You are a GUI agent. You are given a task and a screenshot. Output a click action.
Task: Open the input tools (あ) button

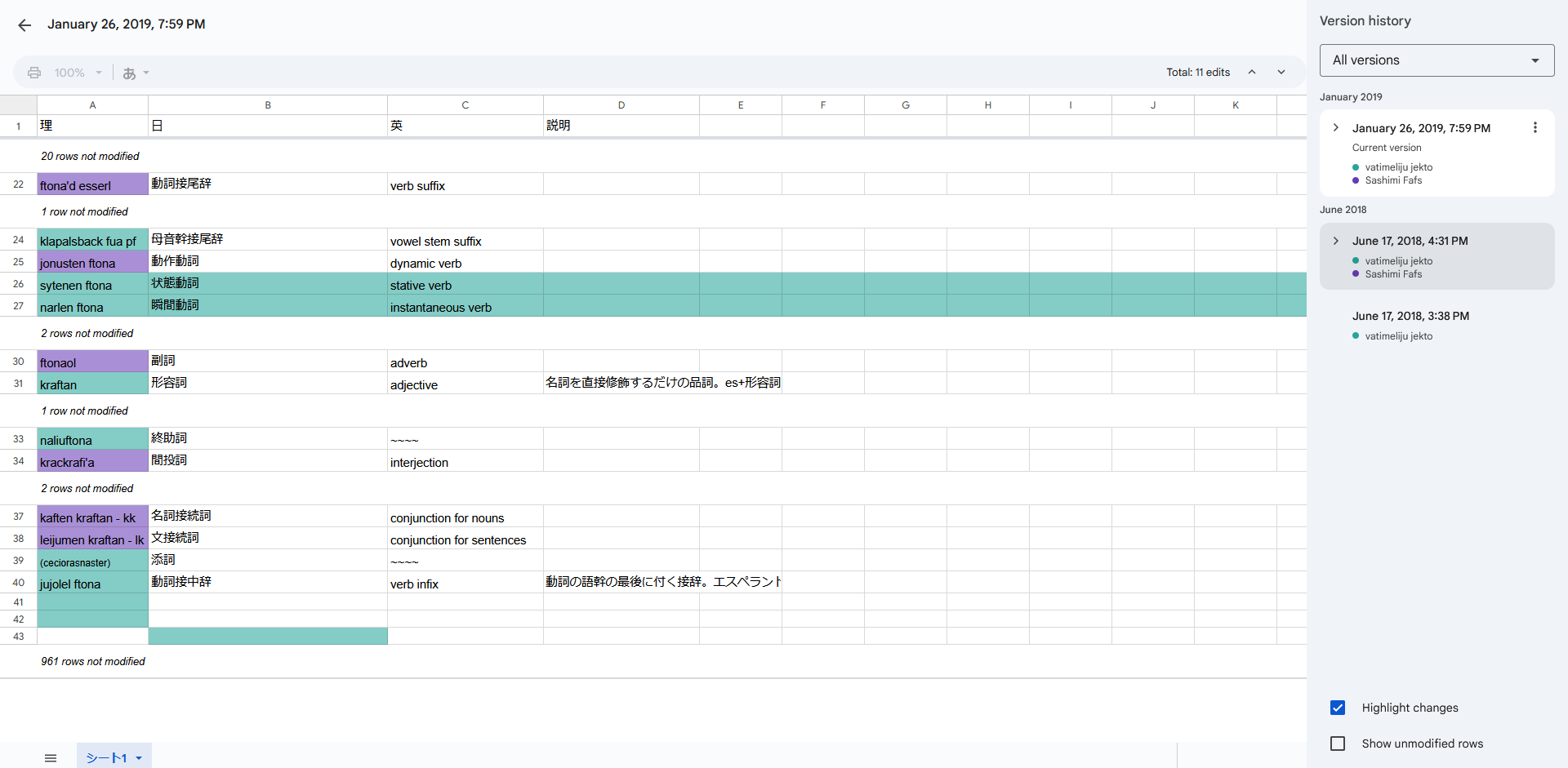136,73
